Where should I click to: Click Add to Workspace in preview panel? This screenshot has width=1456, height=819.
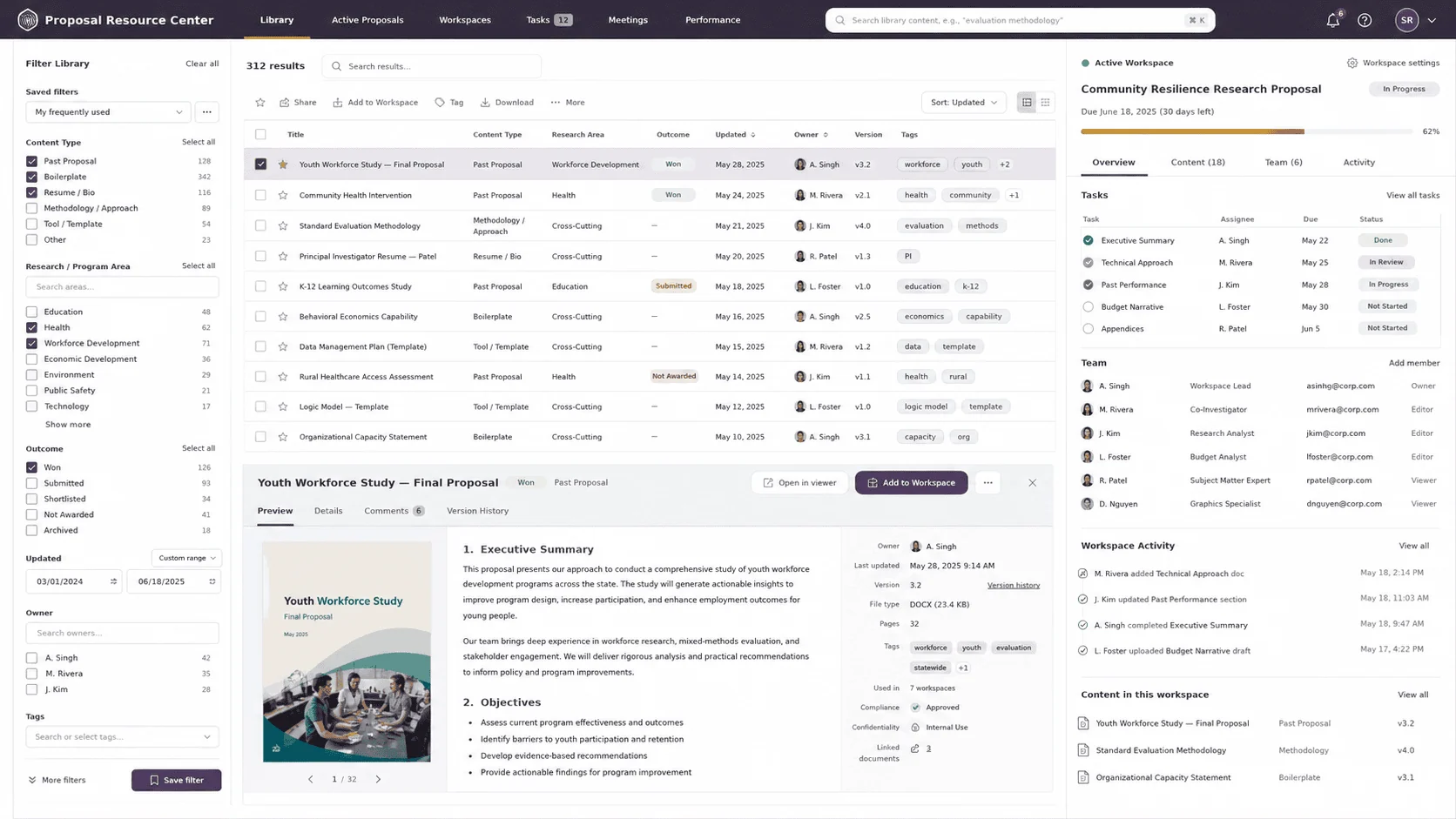click(x=911, y=483)
